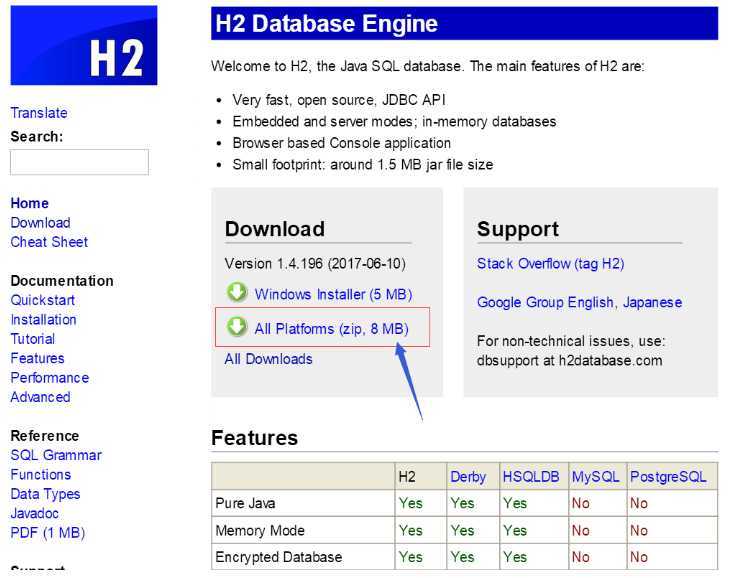738x578 pixels.
Task: Click green download icon beside Windows Installer
Action: (x=237, y=292)
